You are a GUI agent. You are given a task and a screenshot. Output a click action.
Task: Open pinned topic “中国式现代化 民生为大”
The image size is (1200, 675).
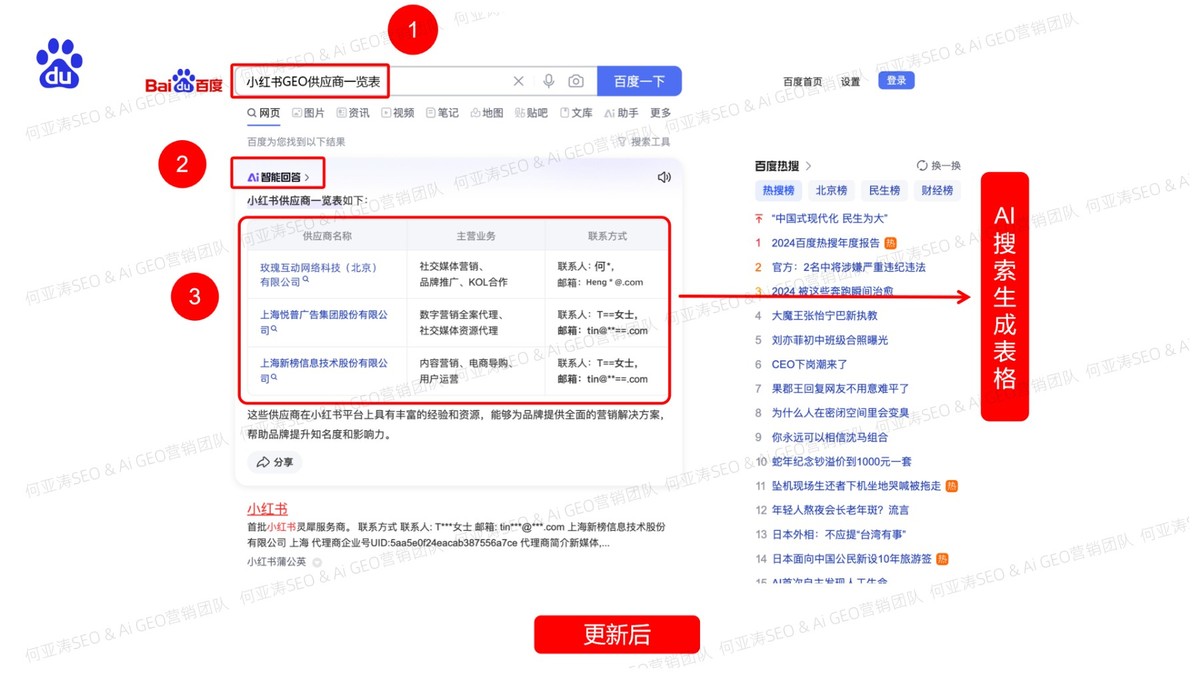click(830, 218)
